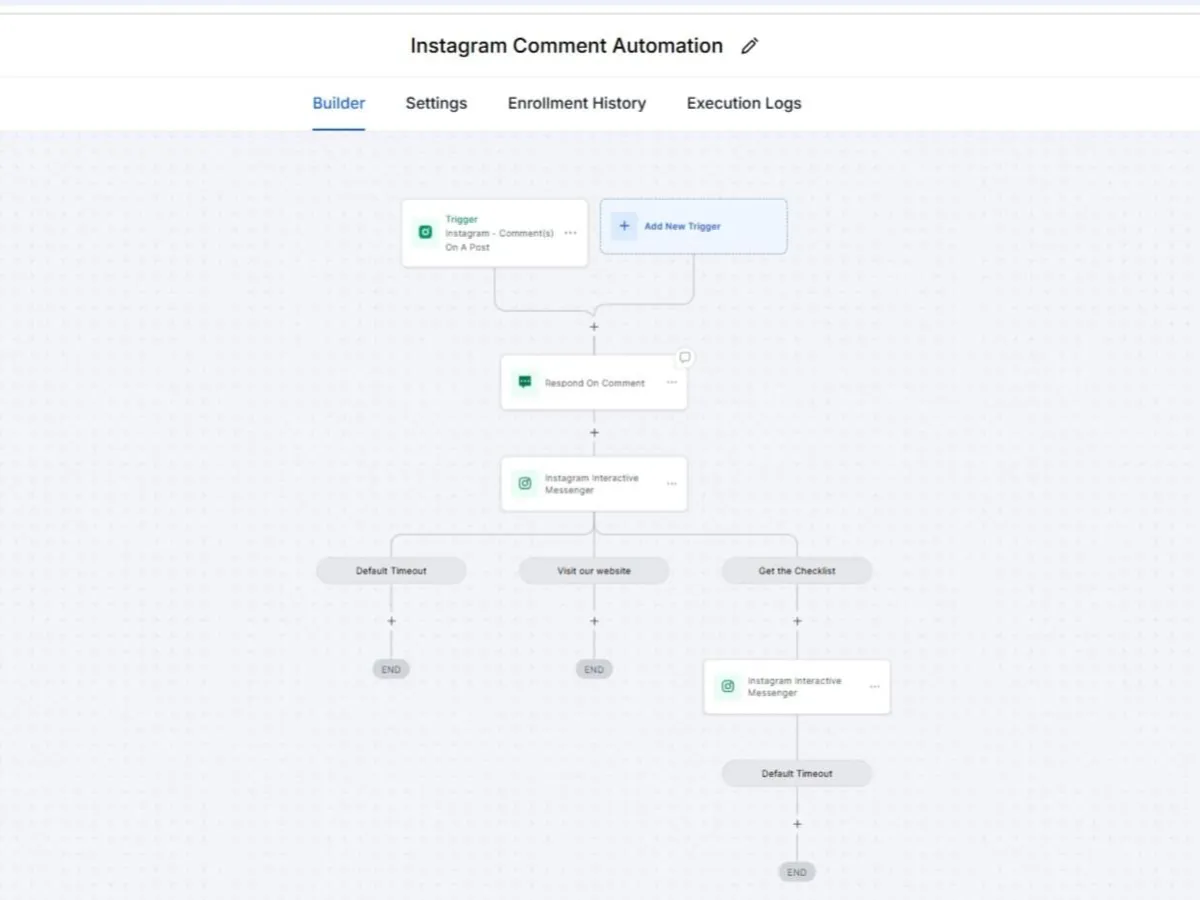The image size is (1200, 900).
Task: Add a step right below the trigger cards
Action: [594, 327]
